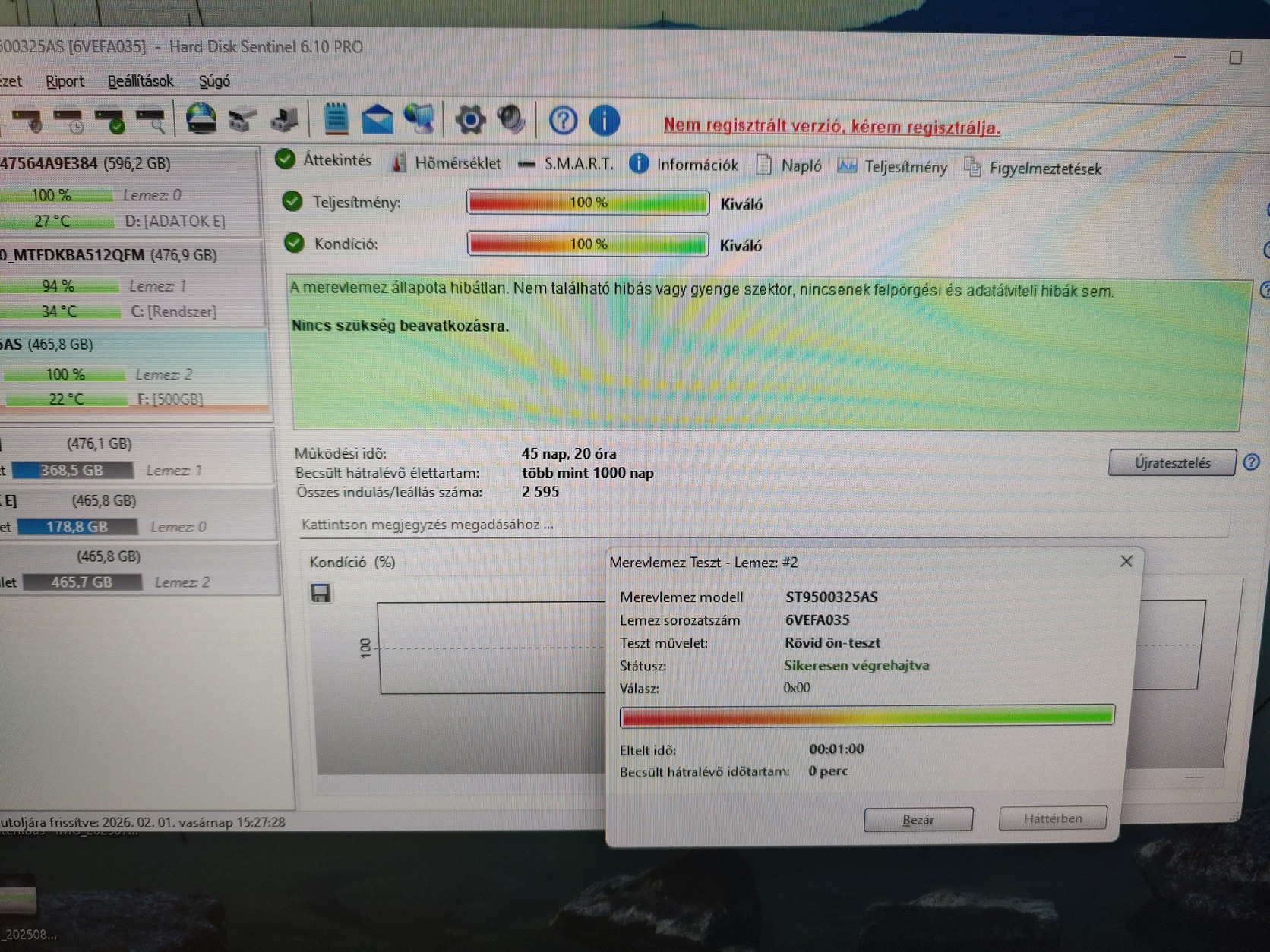Screen dimensions: 1270x952
Task: Open the S.M.A.R.T. tab
Action: point(566,164)
